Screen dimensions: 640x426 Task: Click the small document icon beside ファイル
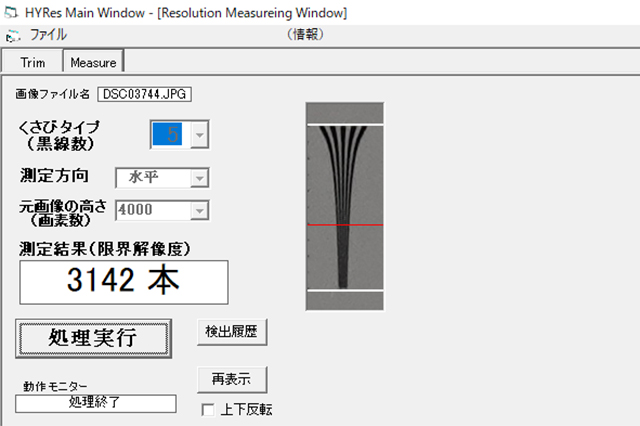click(x=13, y=35)
